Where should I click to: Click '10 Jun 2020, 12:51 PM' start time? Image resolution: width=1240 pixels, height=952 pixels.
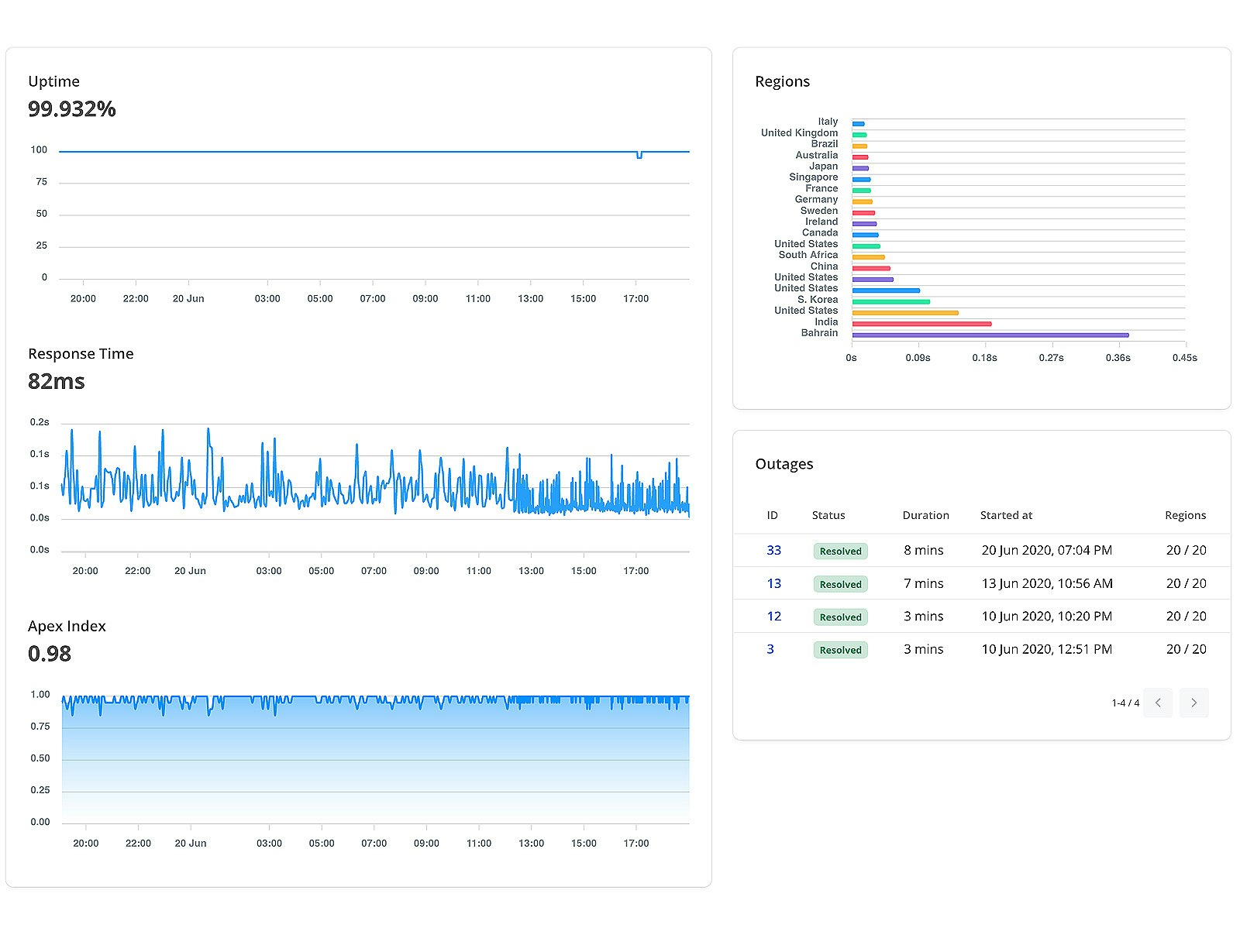tap(1046, 649)
